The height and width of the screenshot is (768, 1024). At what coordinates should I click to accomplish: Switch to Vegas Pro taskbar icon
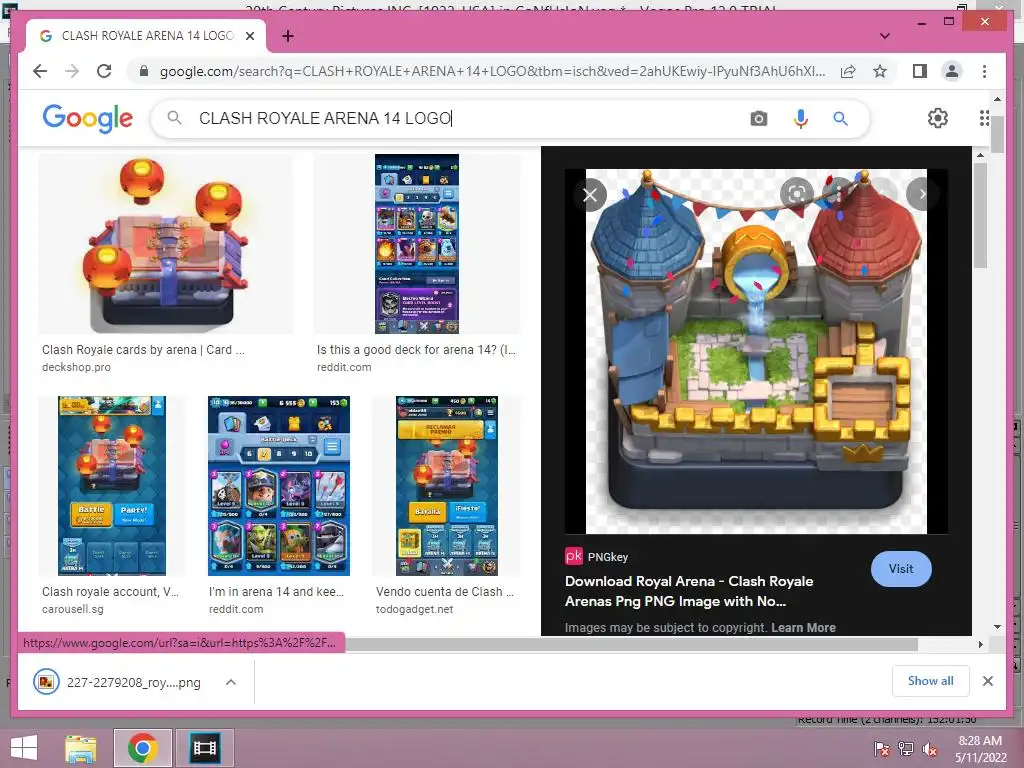204,748
